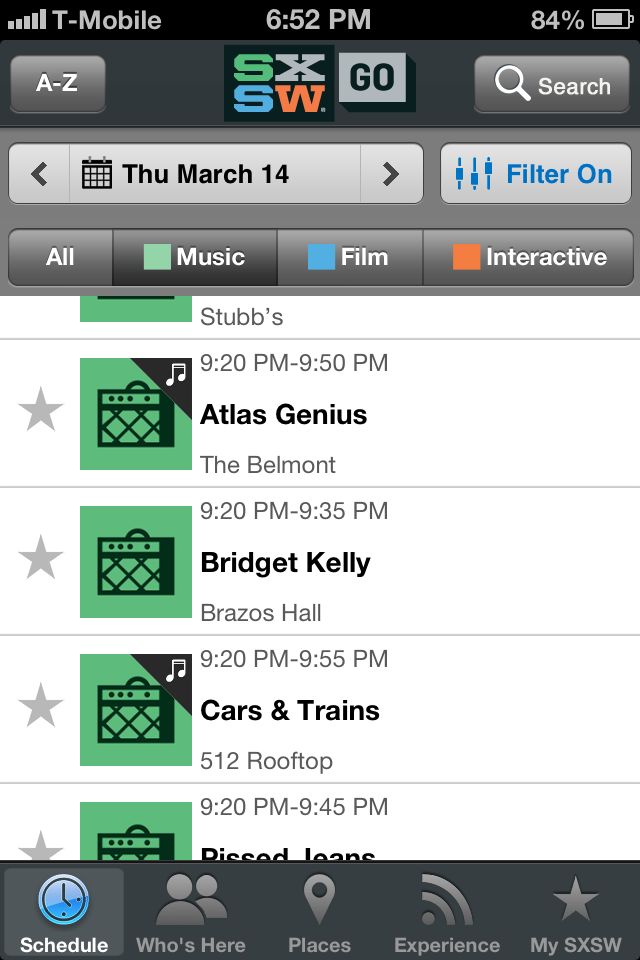Viewport: 640px width, 960px height.
Task: Select the Interactive category tab
Action: pos(529,257)
